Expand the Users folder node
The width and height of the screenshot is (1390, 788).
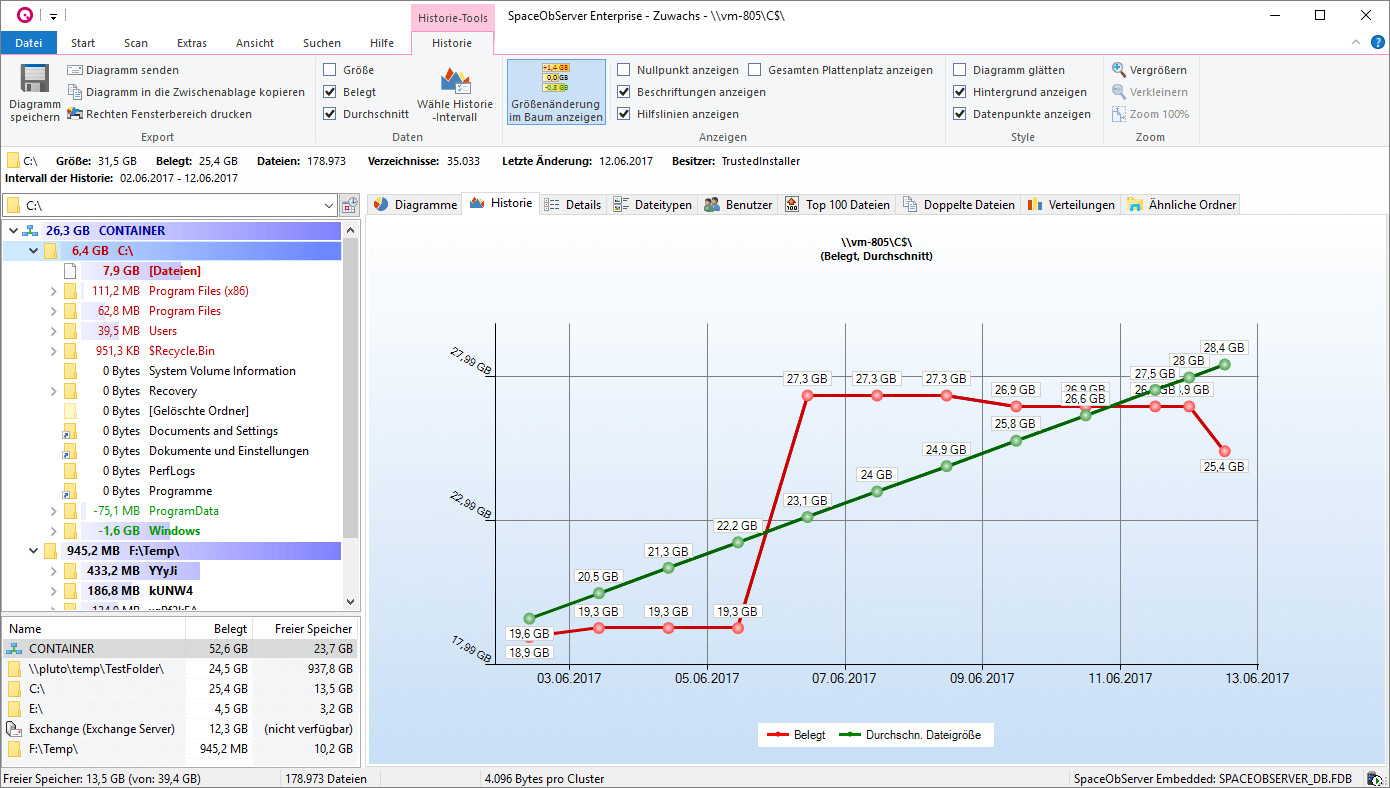(x=53, y=331)
